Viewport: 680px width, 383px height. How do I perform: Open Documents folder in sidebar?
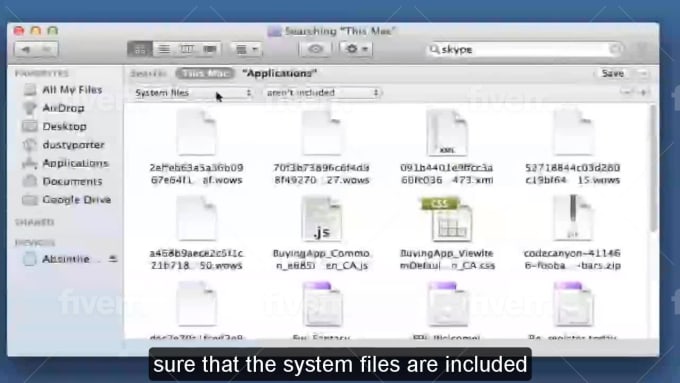pos(62,181)
